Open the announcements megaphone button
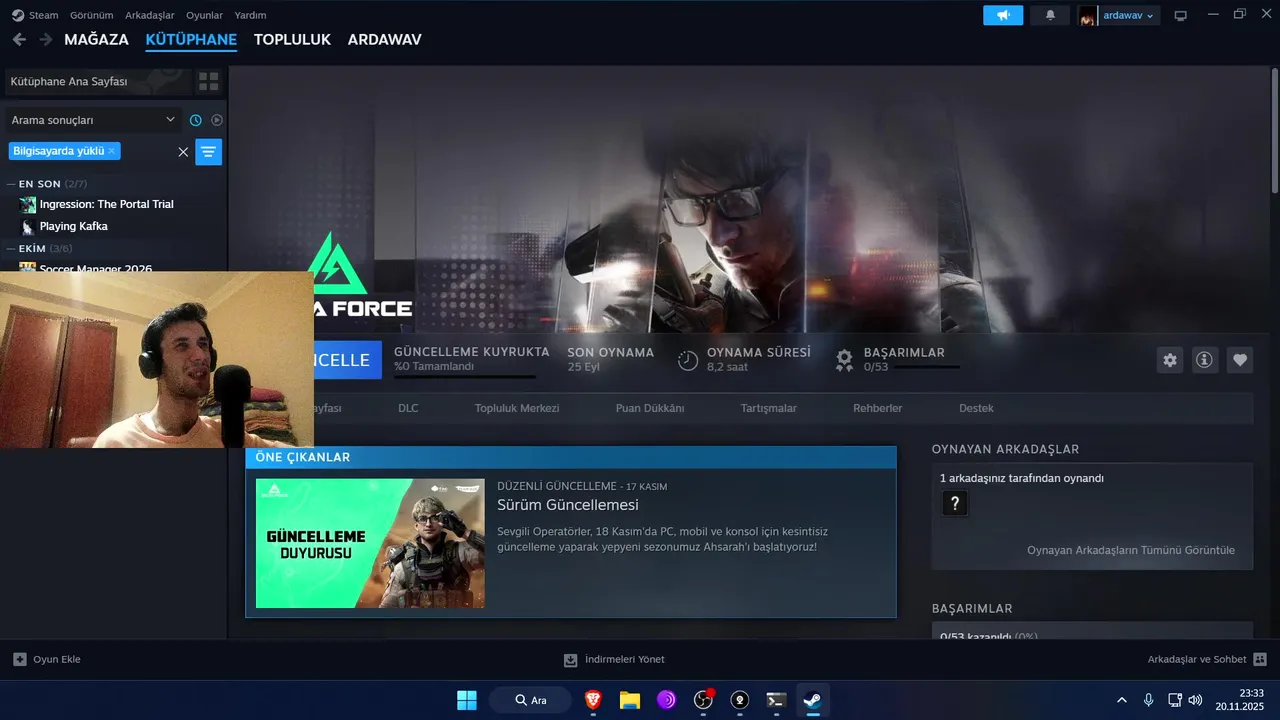 pos(1003,15)
